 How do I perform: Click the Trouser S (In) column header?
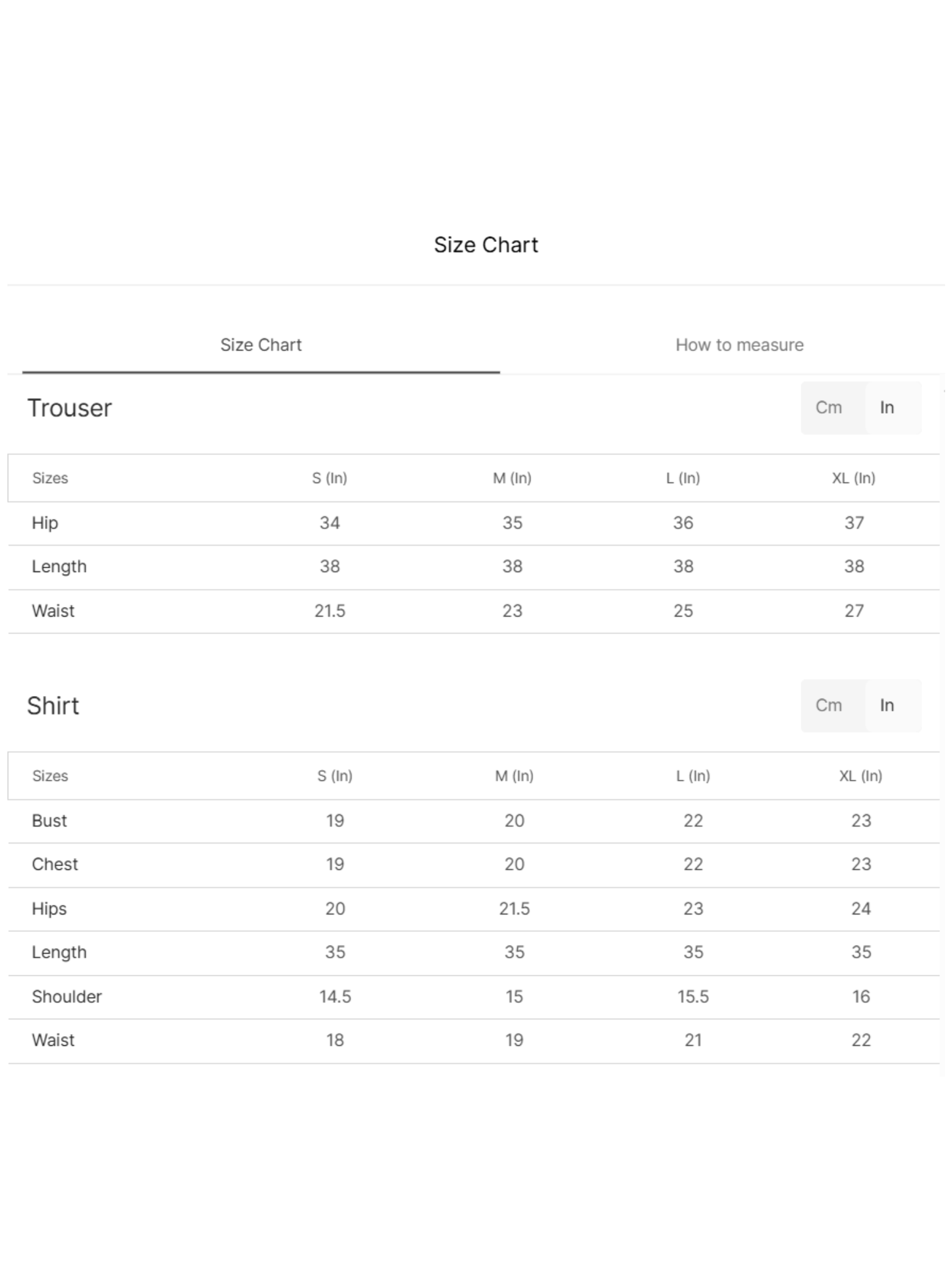pyautogui.click(x=329, y=478)
